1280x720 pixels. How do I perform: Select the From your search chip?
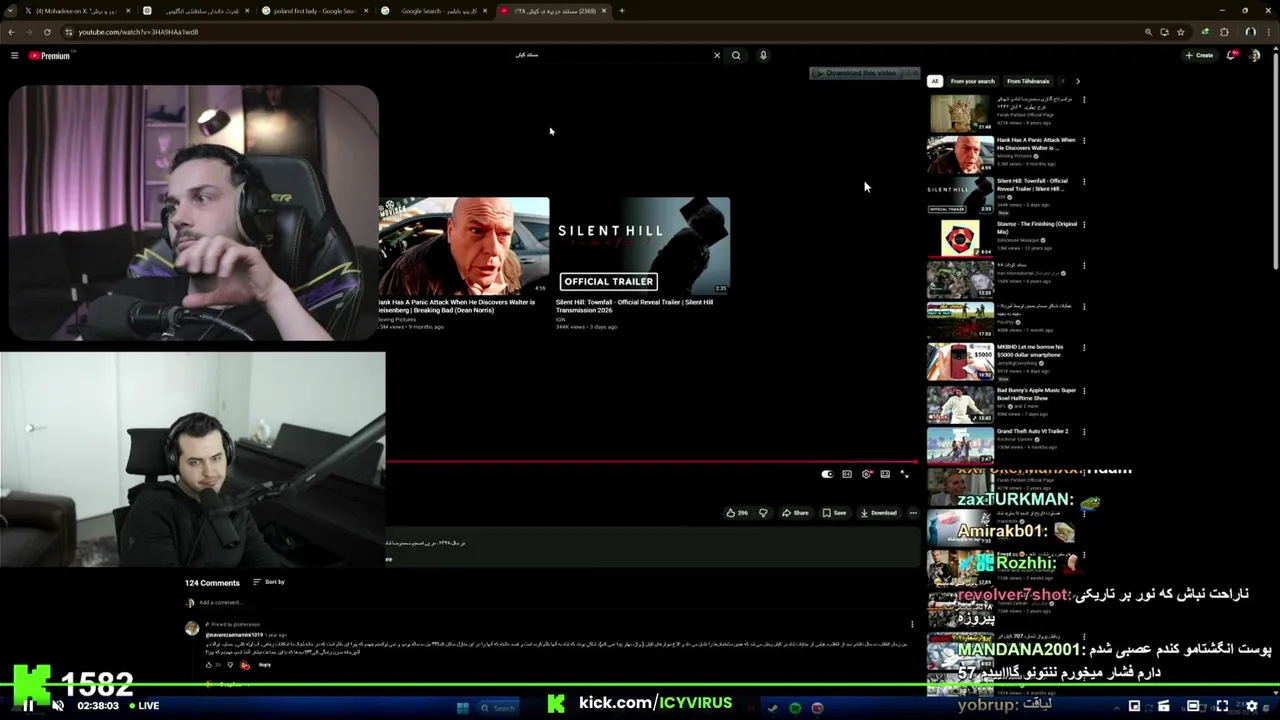972,81
